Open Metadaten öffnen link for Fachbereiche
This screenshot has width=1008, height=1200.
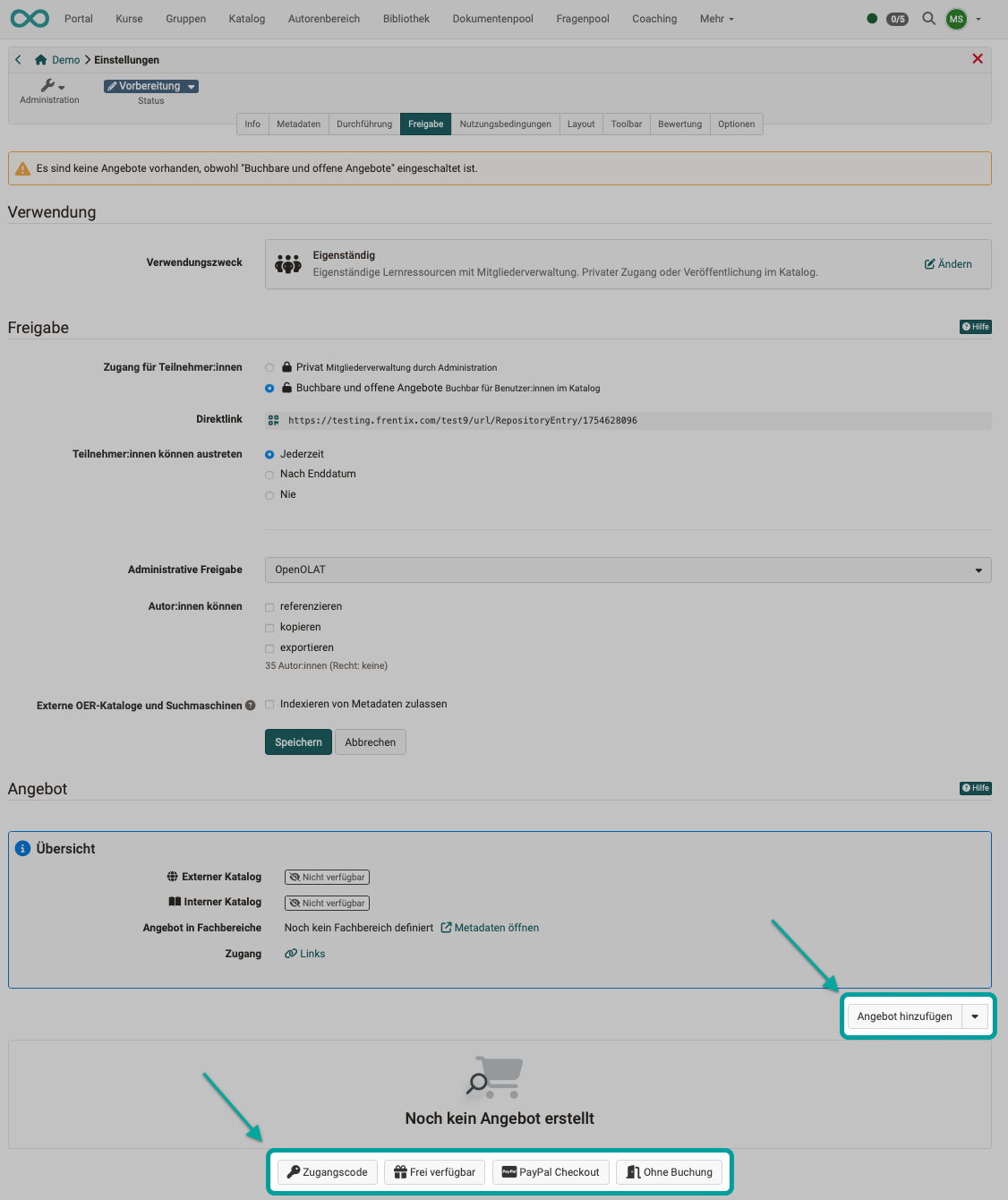[496, 927]
